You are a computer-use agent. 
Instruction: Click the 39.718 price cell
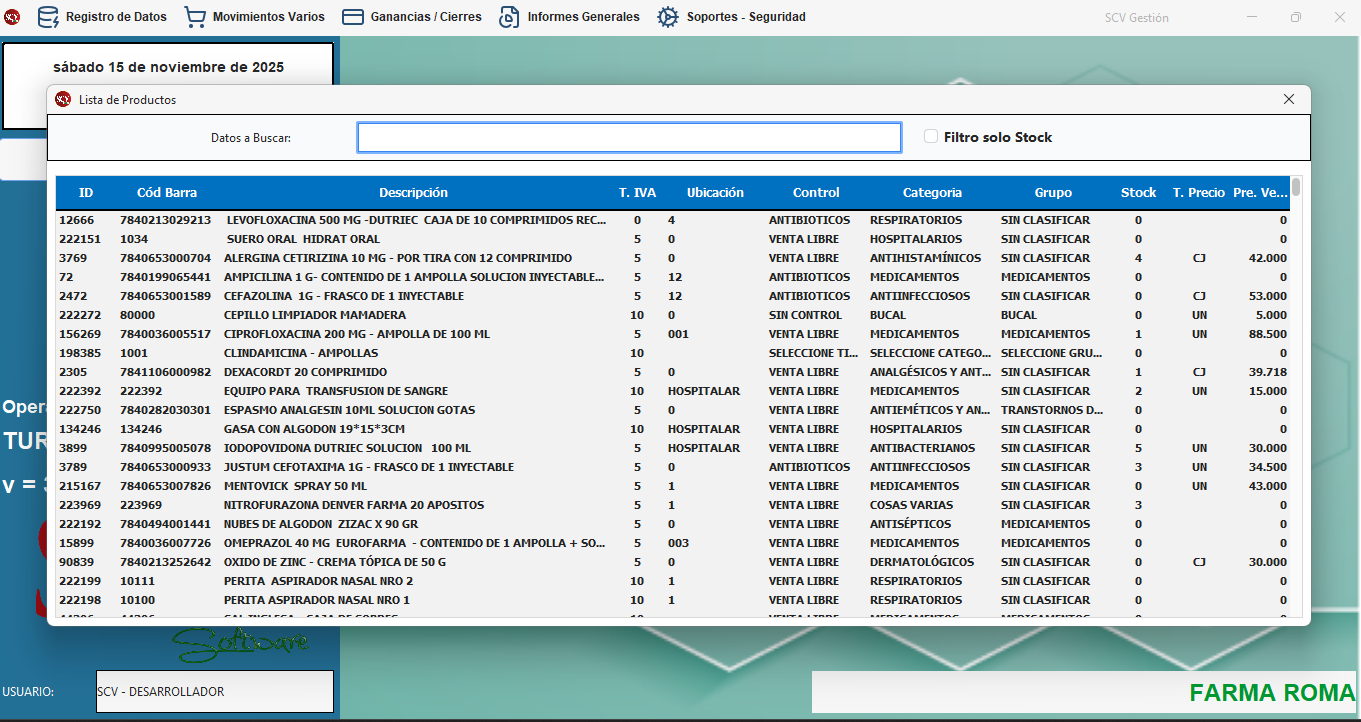pyautogui.click(x=1266, y=372)
